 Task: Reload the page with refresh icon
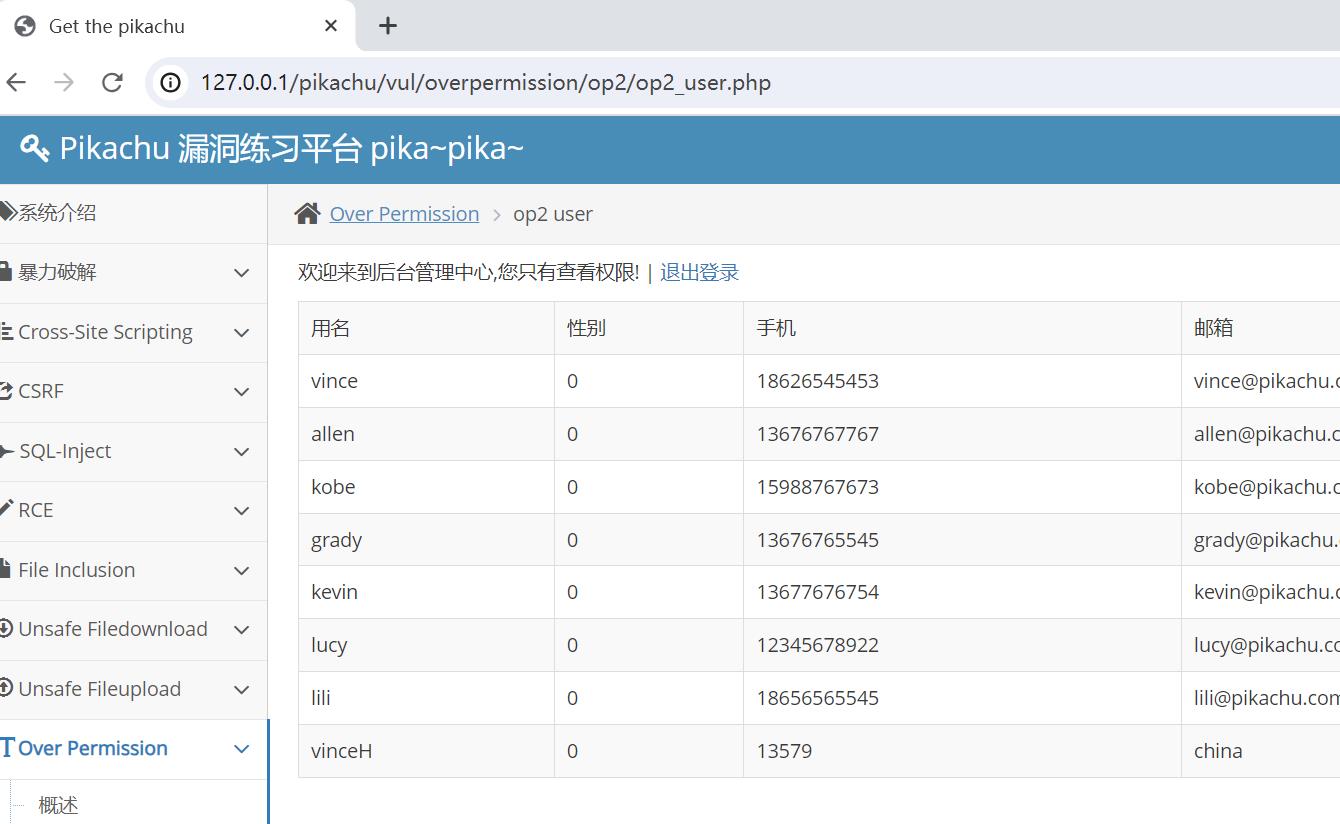click(112, 82)
